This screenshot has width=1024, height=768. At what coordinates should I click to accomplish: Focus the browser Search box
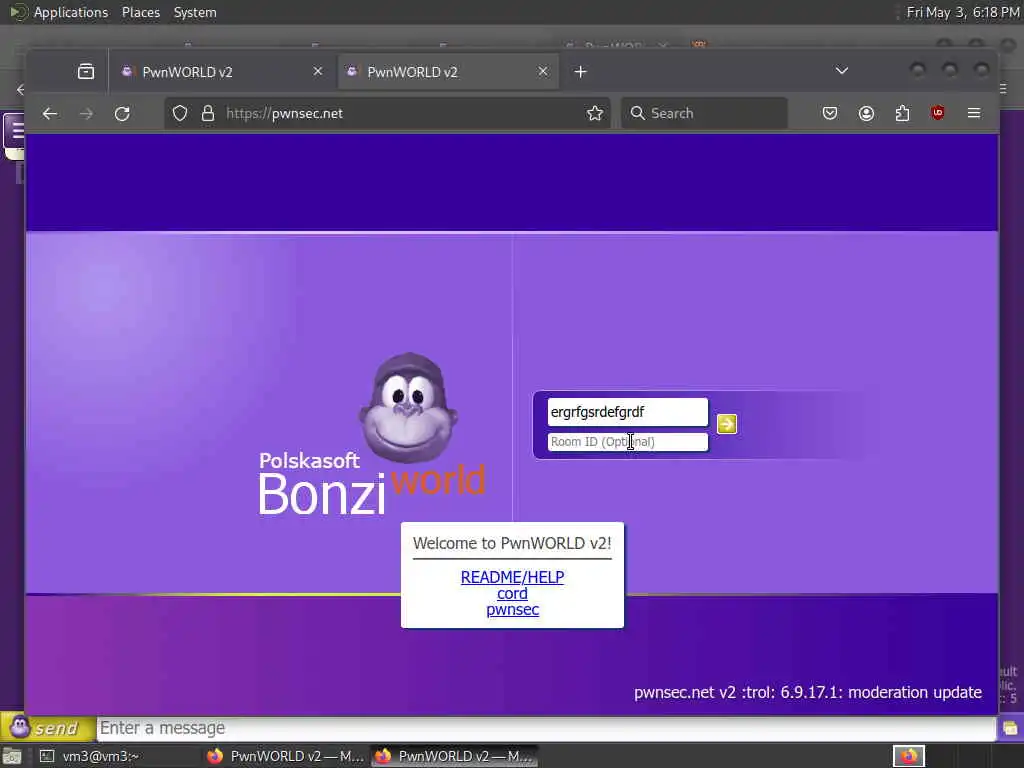click(704, 114)
